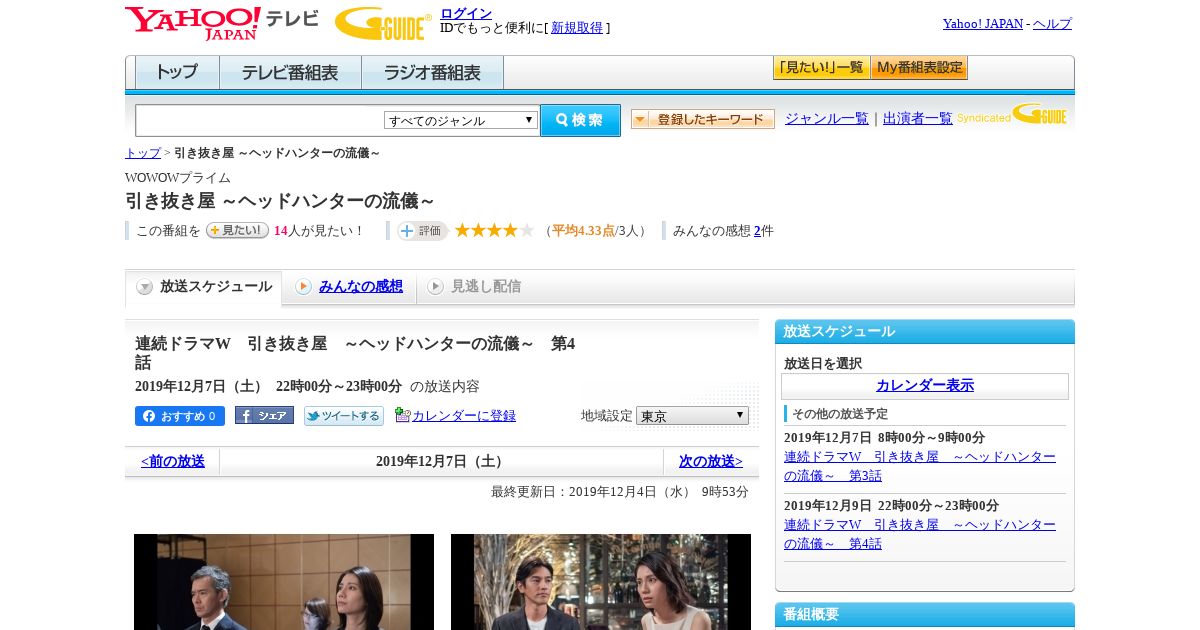Open the ジャンル一覧 link
Viewport: 1200px width, 630px height.
827,118
